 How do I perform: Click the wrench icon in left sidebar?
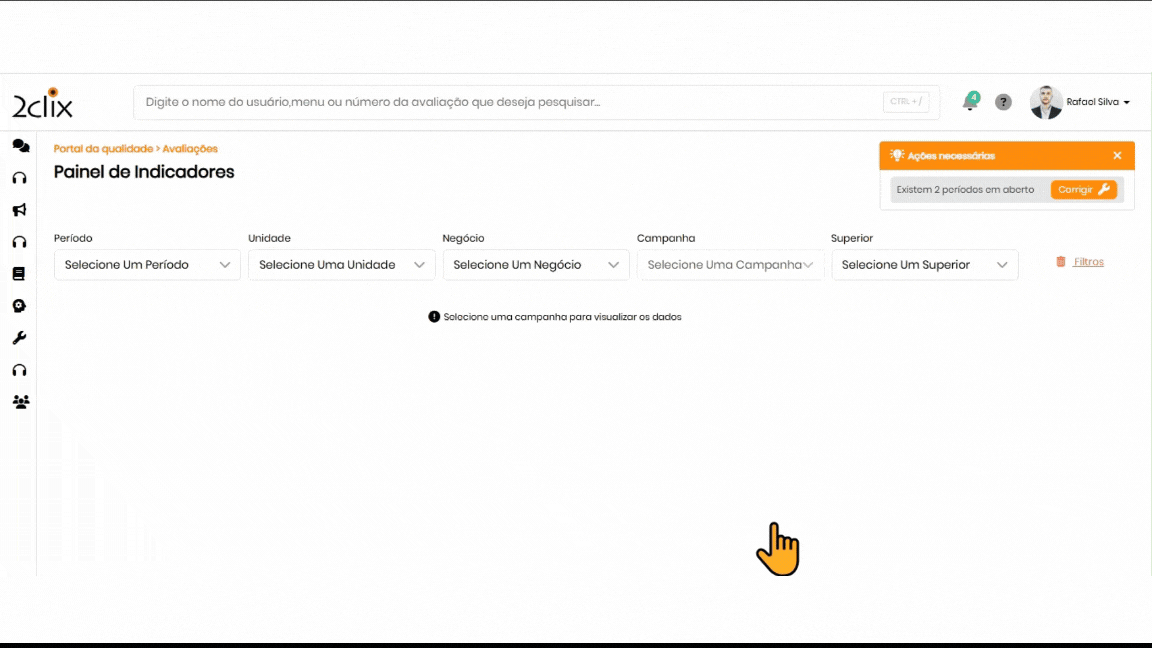[x=19, y=338]
